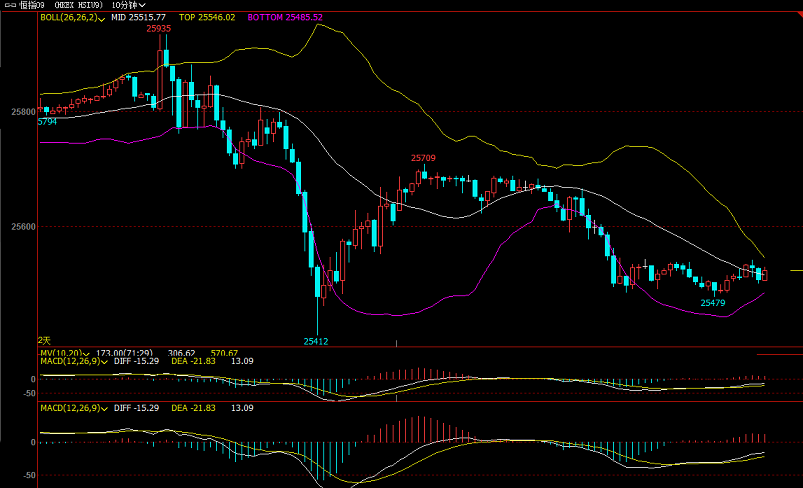Select the TOP 25546.02 Bollinger value
Screen dimensions: 803x488
pos(207,17)
